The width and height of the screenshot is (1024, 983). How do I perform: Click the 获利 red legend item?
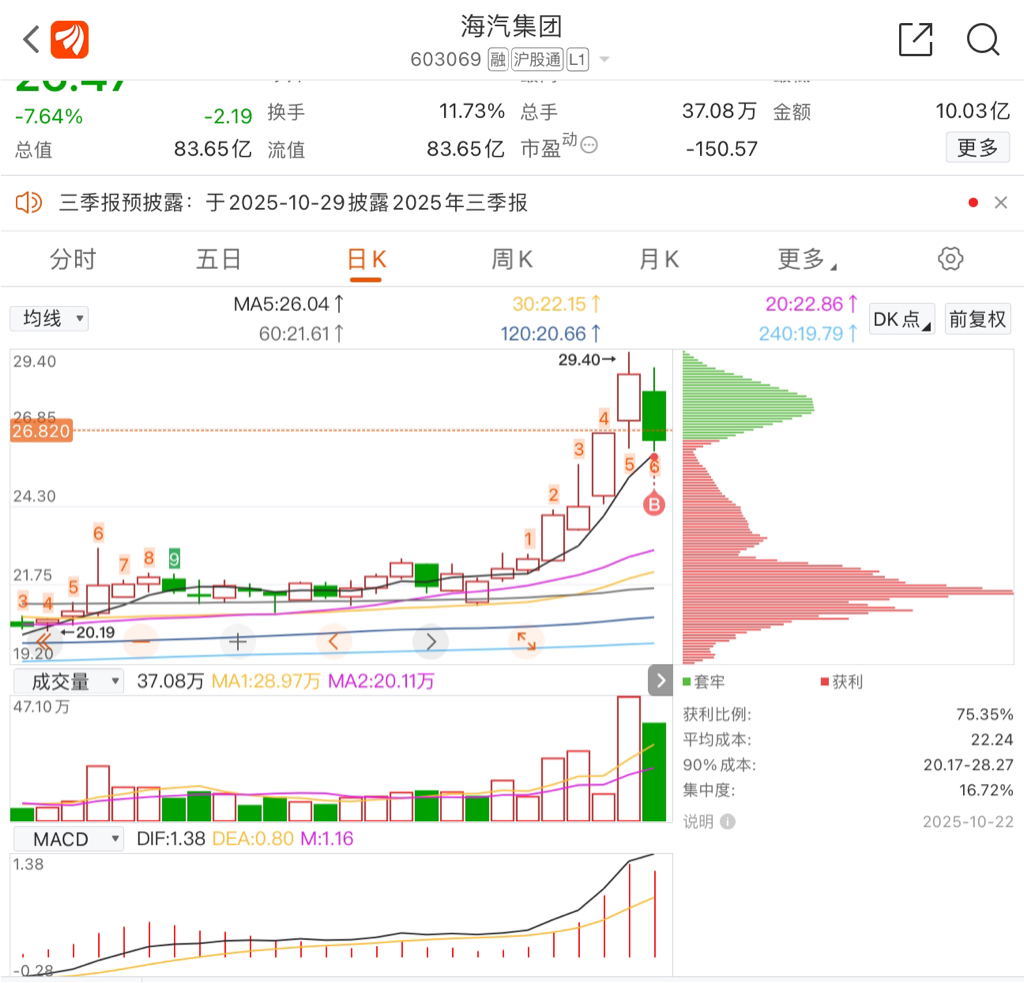click(x=842, y=682)
